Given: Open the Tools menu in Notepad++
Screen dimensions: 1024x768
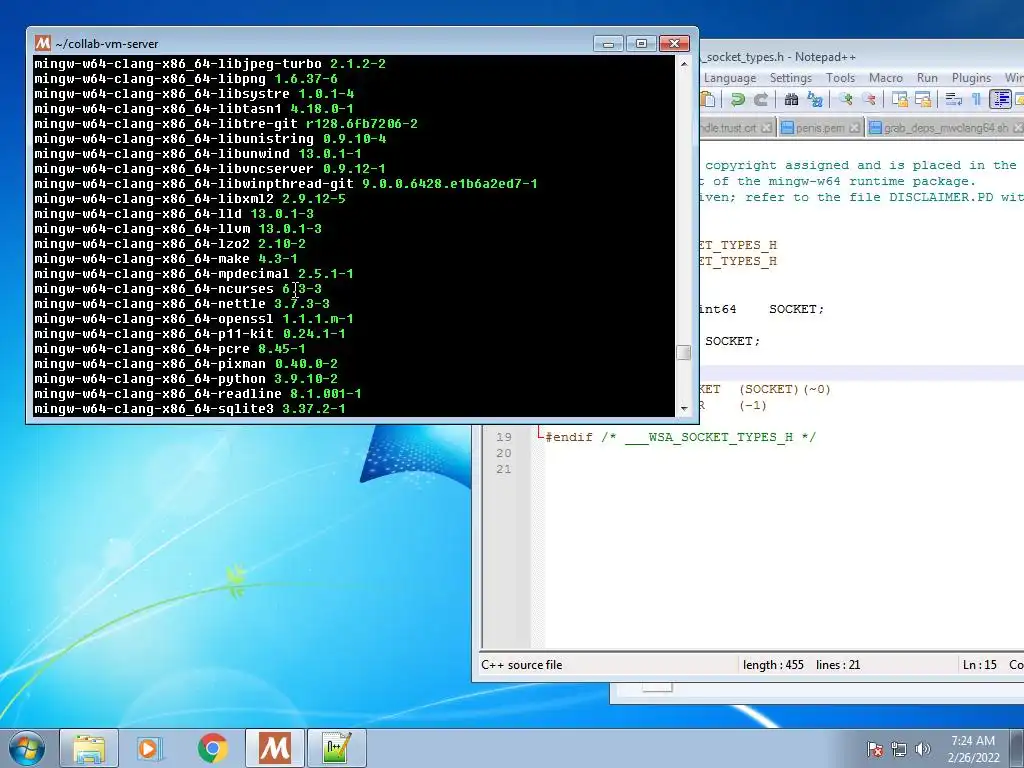Looking at the screenshot, I should pos(840,78).
